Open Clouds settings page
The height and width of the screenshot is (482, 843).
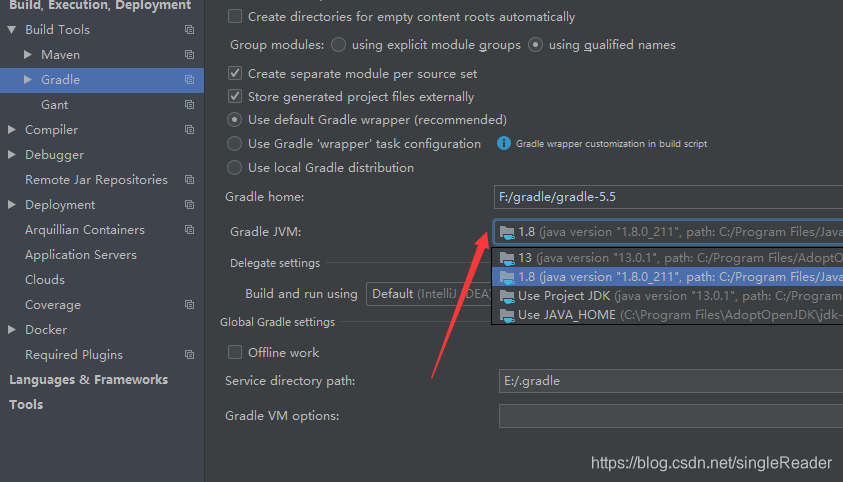[x=45, y=279]
